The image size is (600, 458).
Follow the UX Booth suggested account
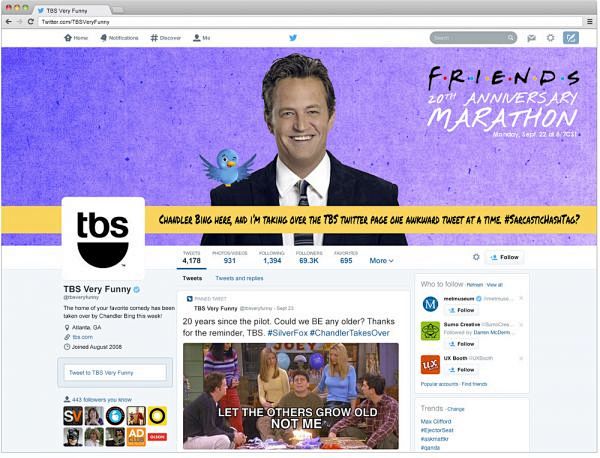461,370
